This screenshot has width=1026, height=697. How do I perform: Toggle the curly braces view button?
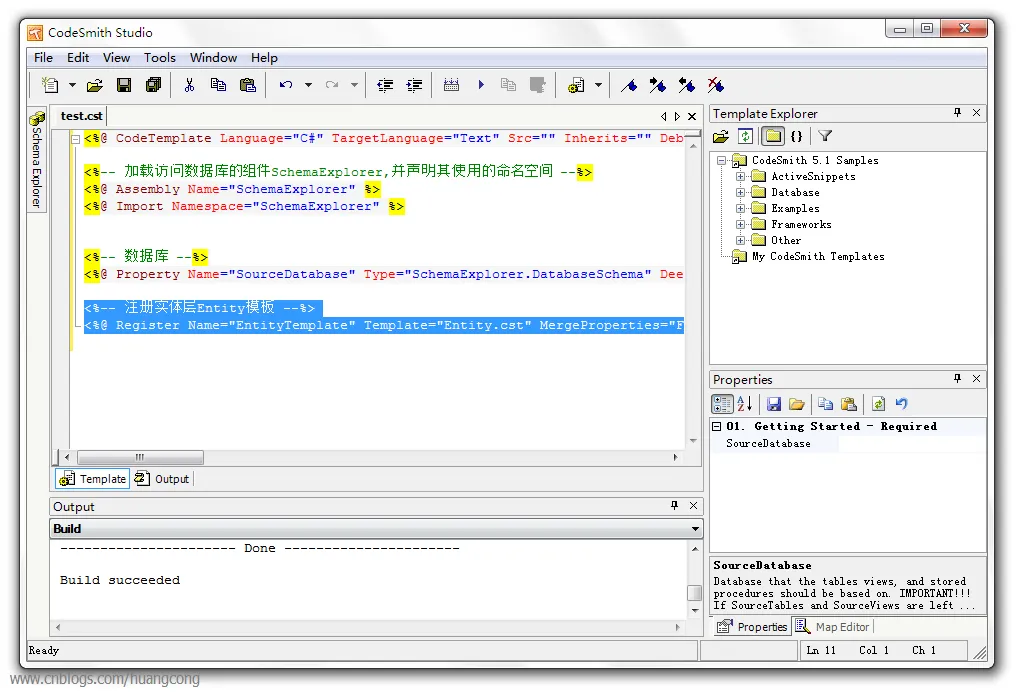(796, 136)
